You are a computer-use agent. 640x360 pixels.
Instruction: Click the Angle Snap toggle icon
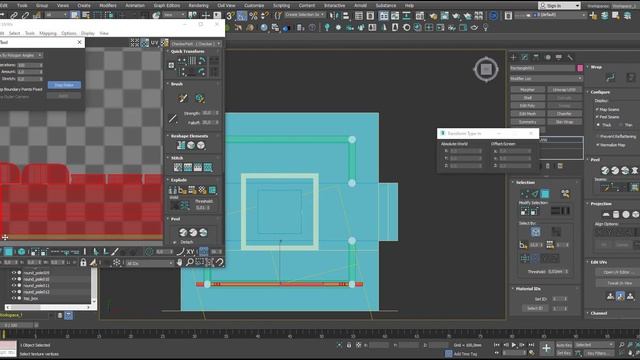(242, 16)
